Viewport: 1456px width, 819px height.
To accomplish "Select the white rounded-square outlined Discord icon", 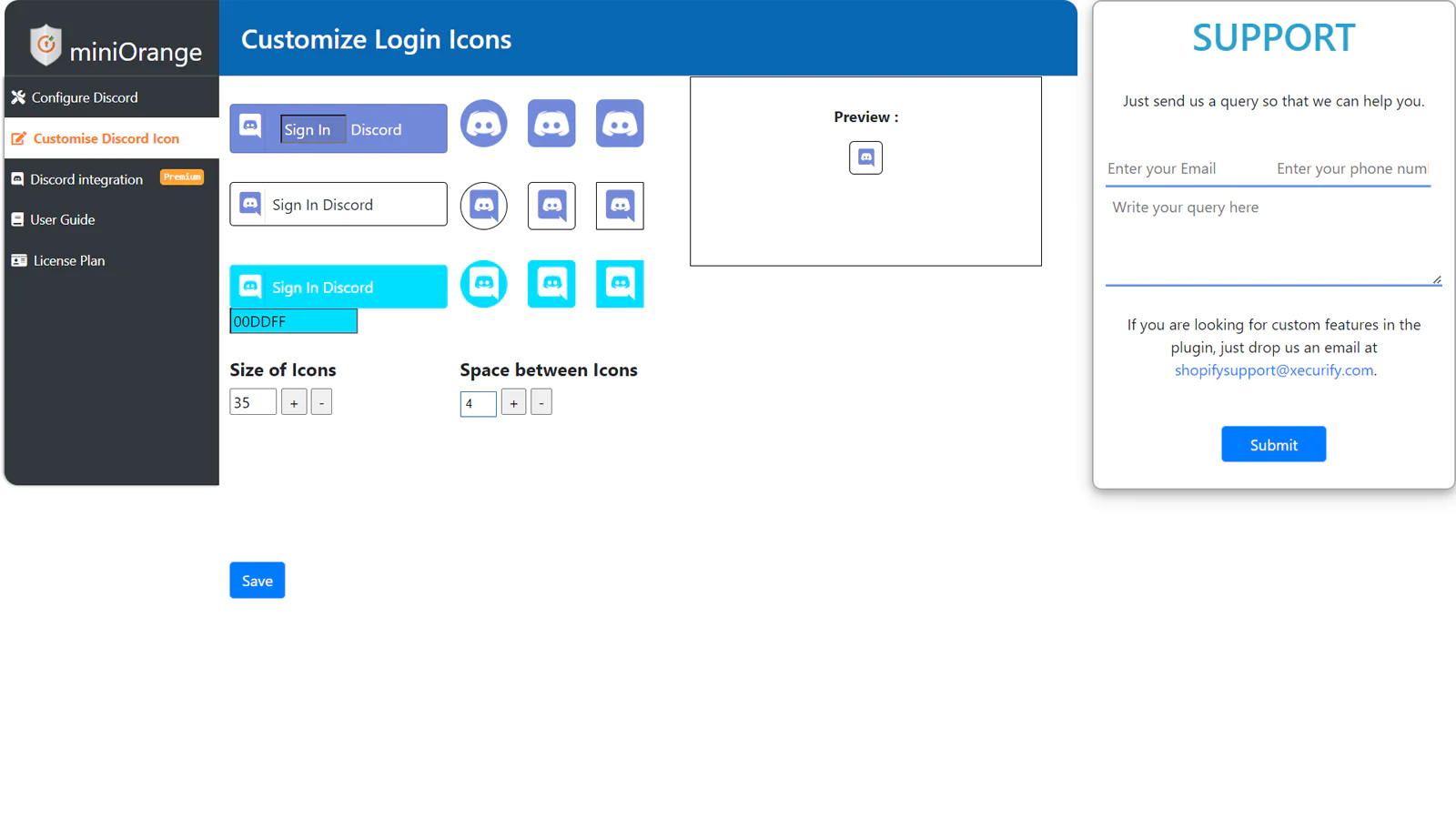I will click(551, 206).
